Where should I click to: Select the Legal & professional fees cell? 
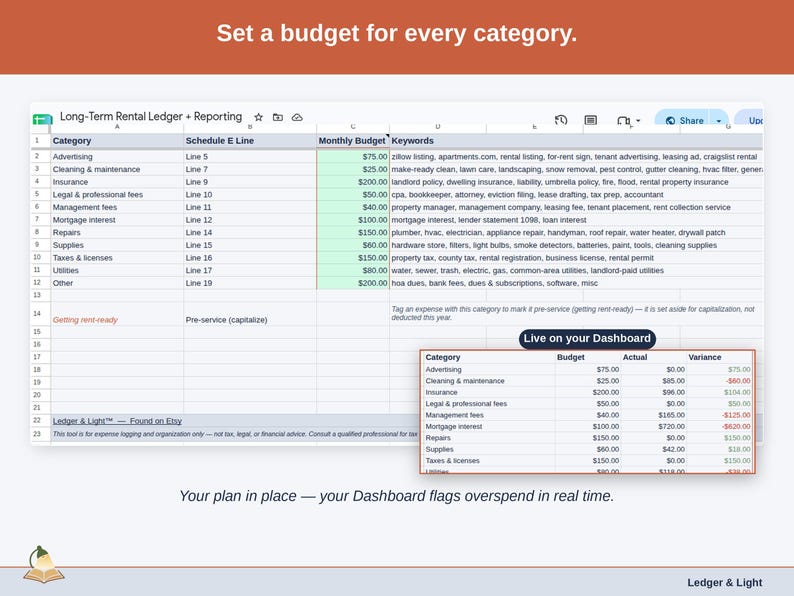[x=117, y=194]
